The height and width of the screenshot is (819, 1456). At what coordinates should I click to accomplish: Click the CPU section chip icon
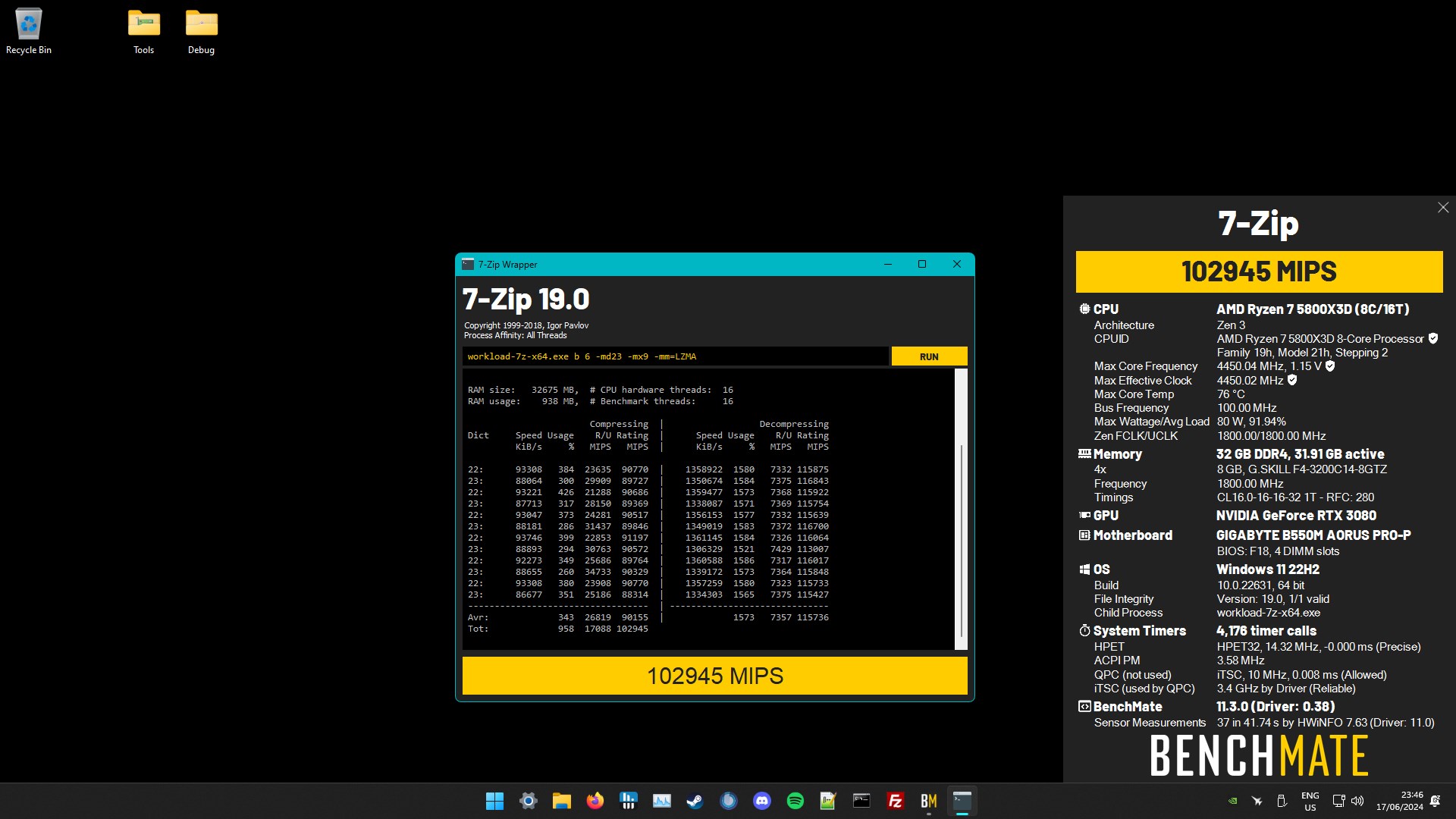(x=1084, y=309)
